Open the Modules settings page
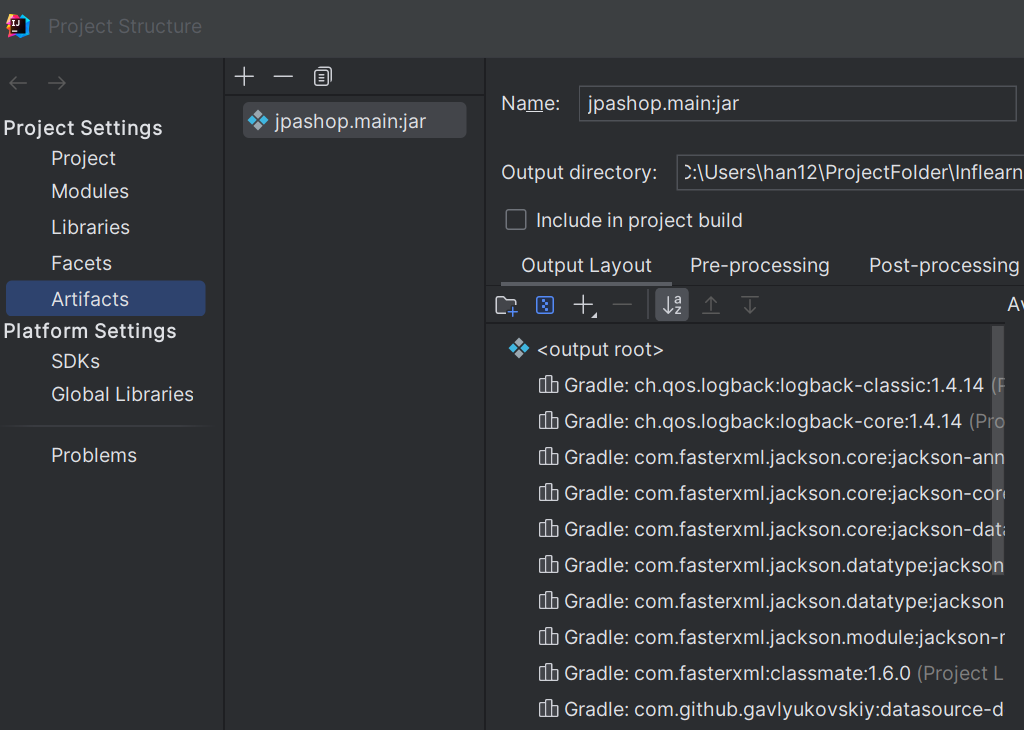 [90, 191]
